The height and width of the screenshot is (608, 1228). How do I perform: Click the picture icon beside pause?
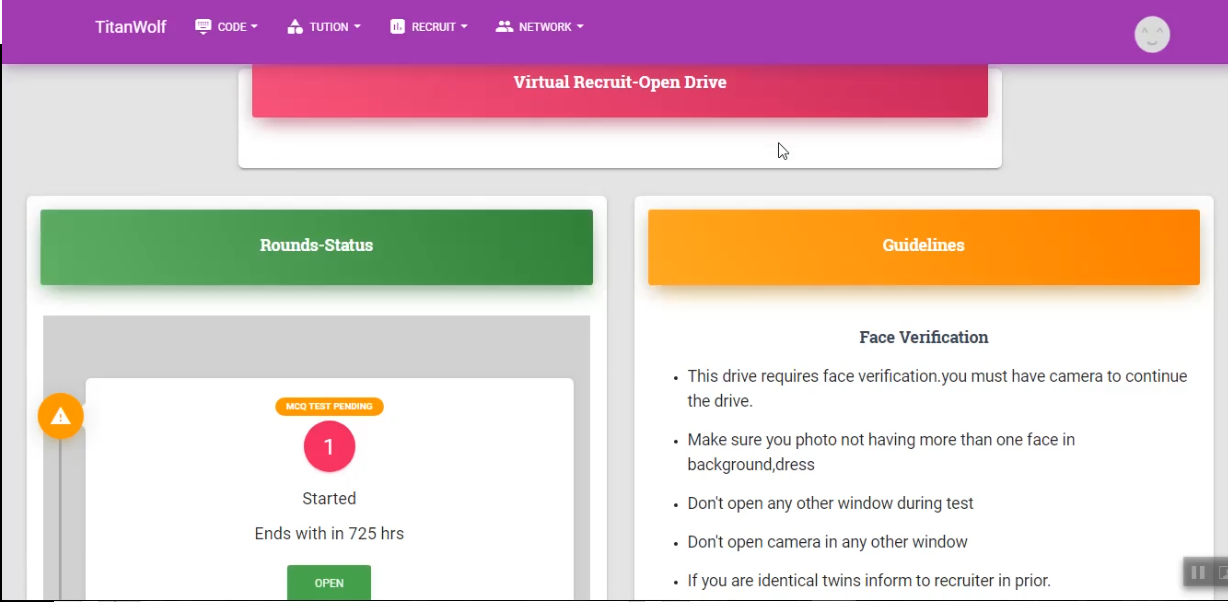(x=1221, y=572)
